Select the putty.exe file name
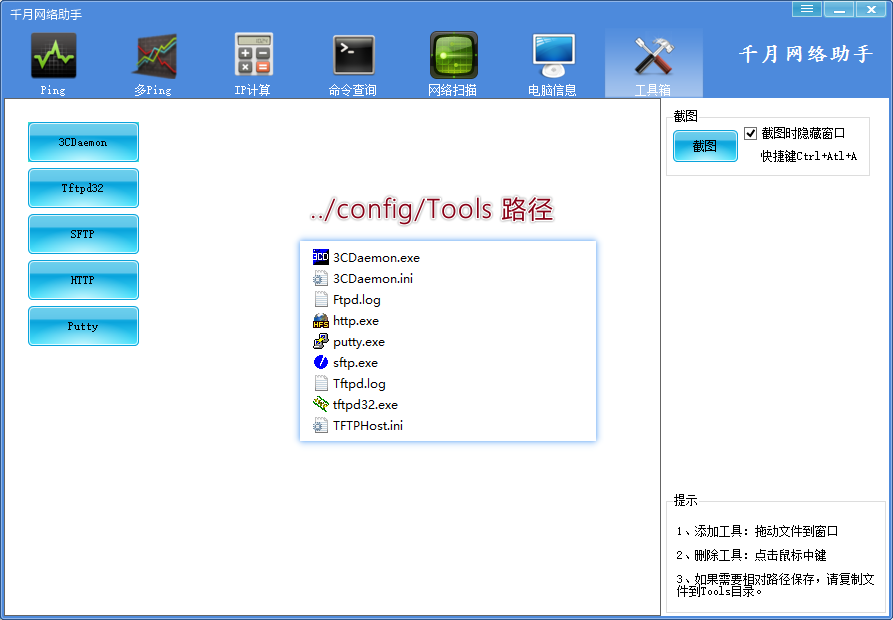This screenshot has height=620, width=893. tap(359, 342)
